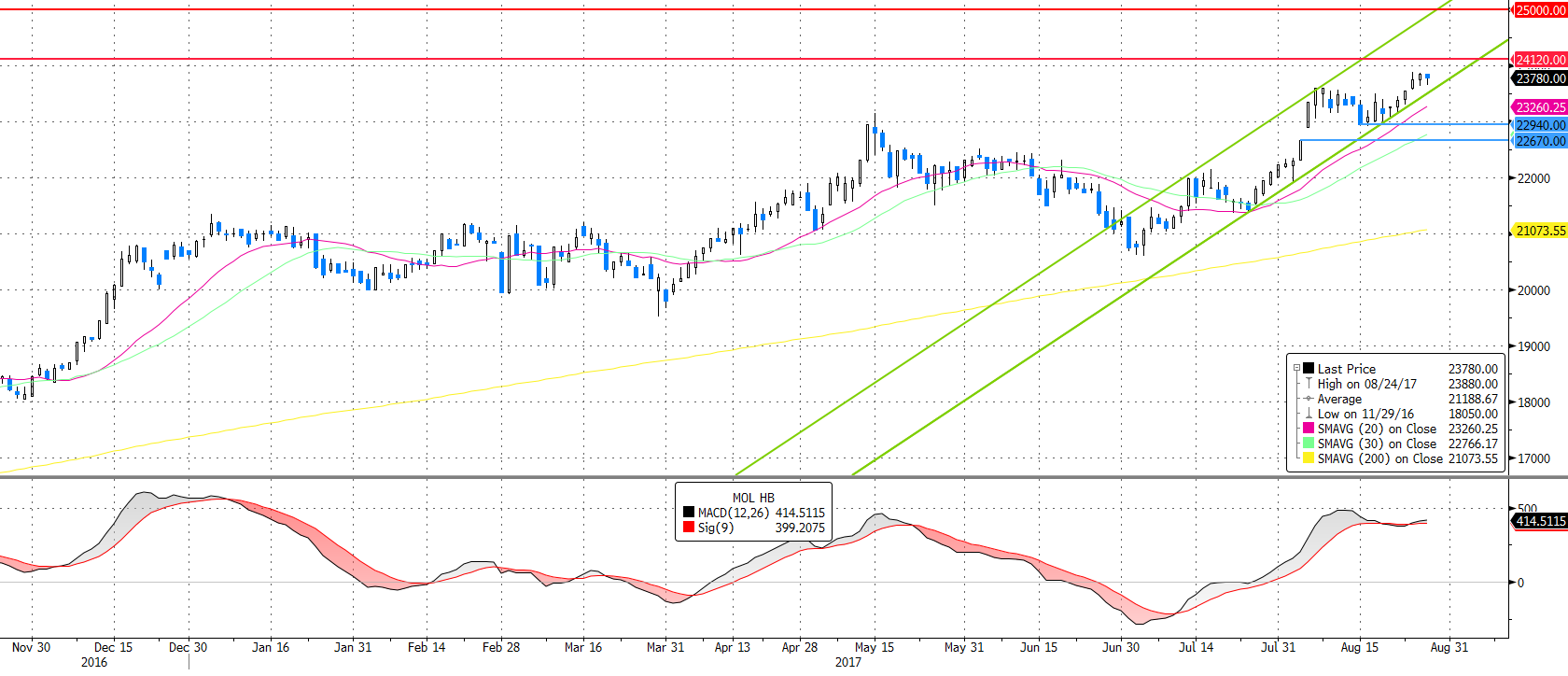Select 'Low on 11/29/16' legend entry
Screen dimensions: 1568x676
click(x=1365, y=414)
